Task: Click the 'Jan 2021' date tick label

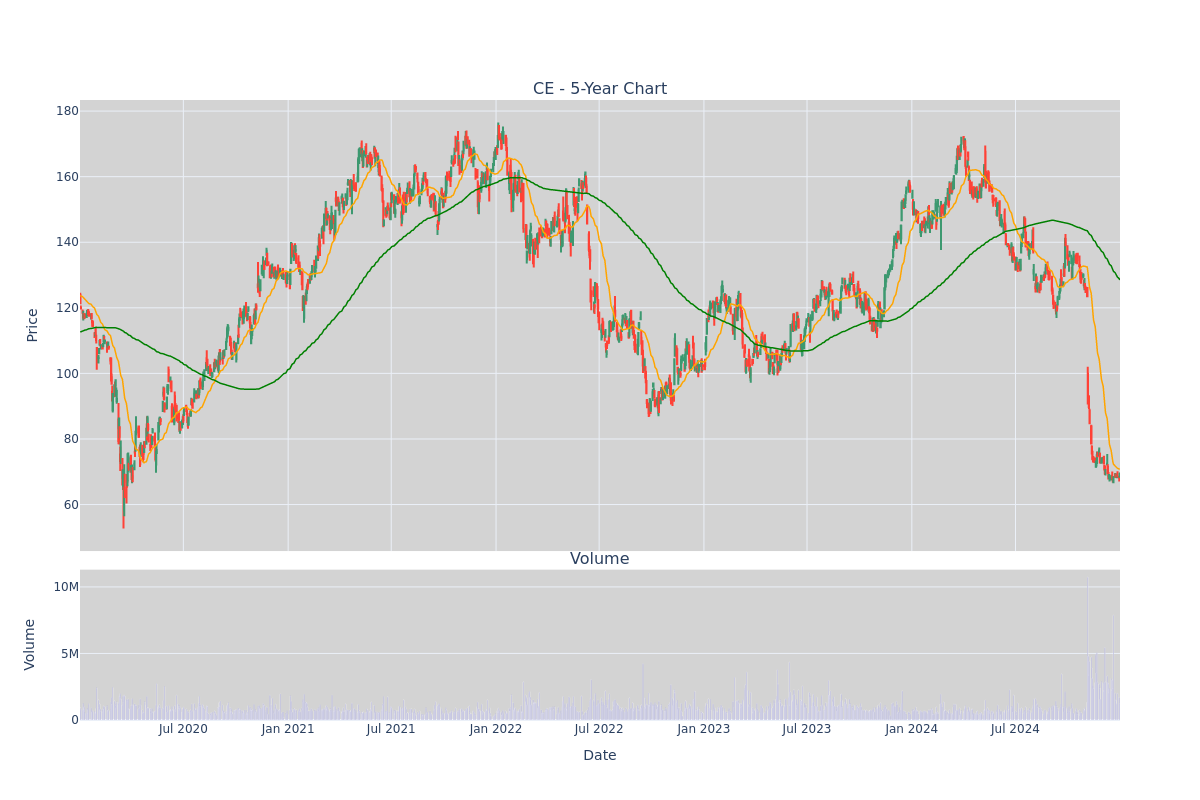Action: point(288,729)
